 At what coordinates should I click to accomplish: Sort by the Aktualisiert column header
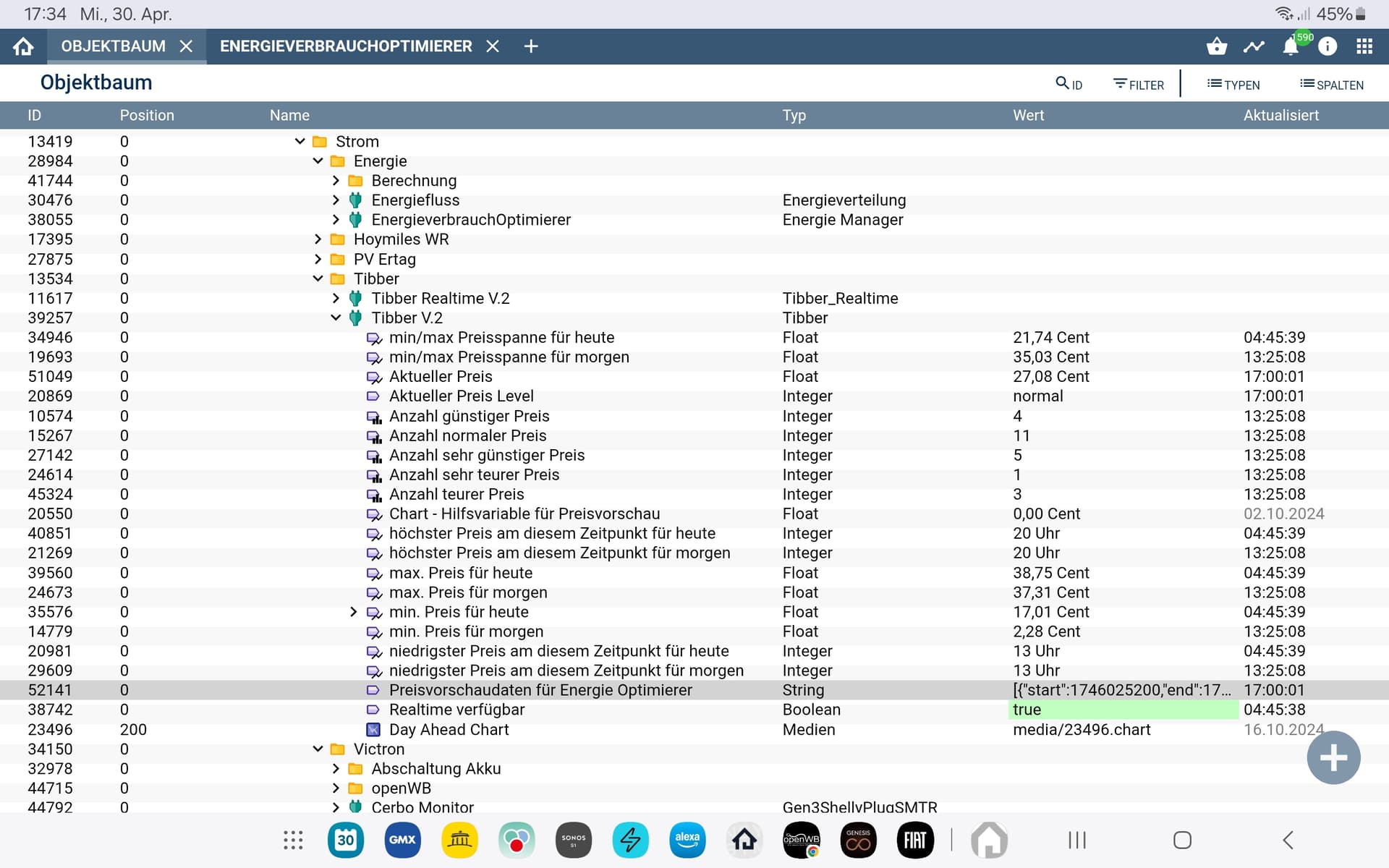1280,115
